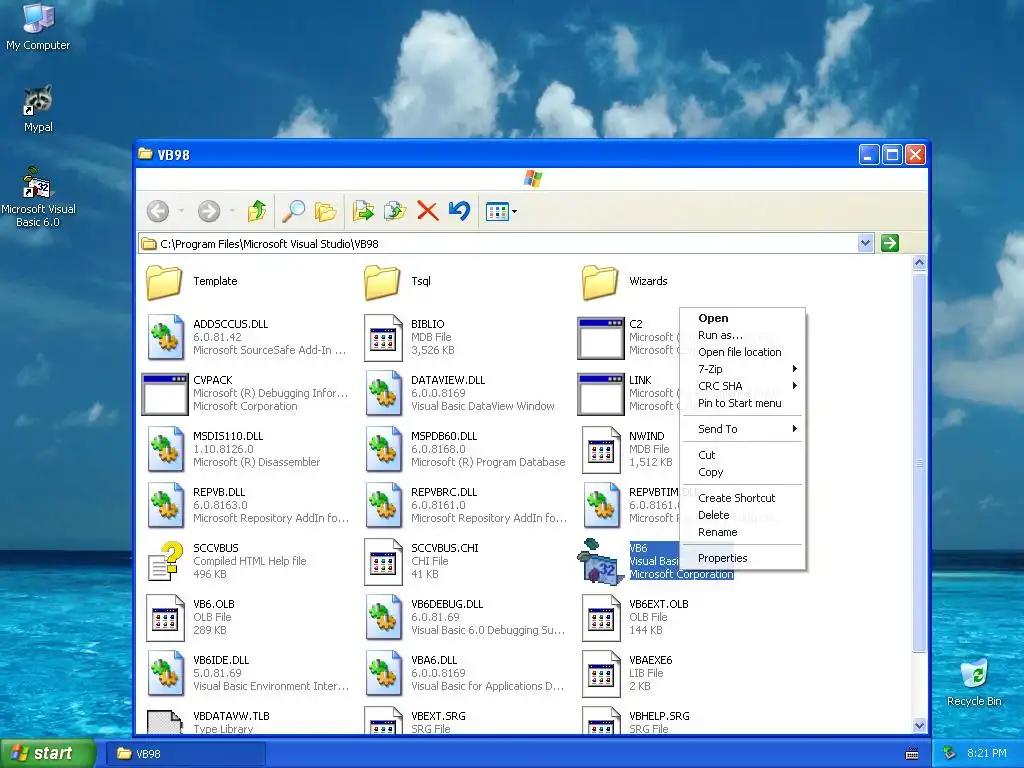Click the vertical scrollbar thumb

[919, 462]
